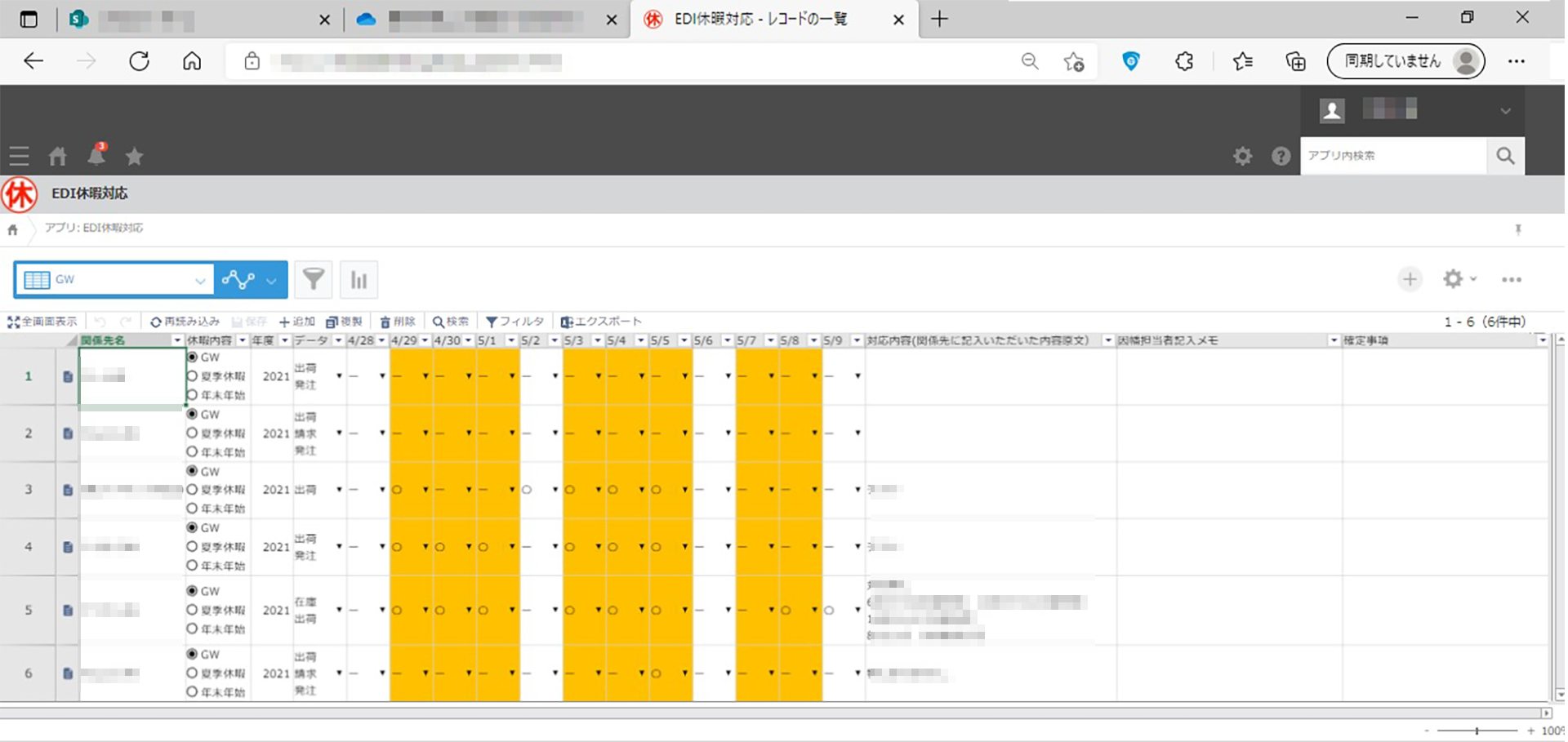
Task: Click the アプリ内検索 search input field
Action: 1392,155
